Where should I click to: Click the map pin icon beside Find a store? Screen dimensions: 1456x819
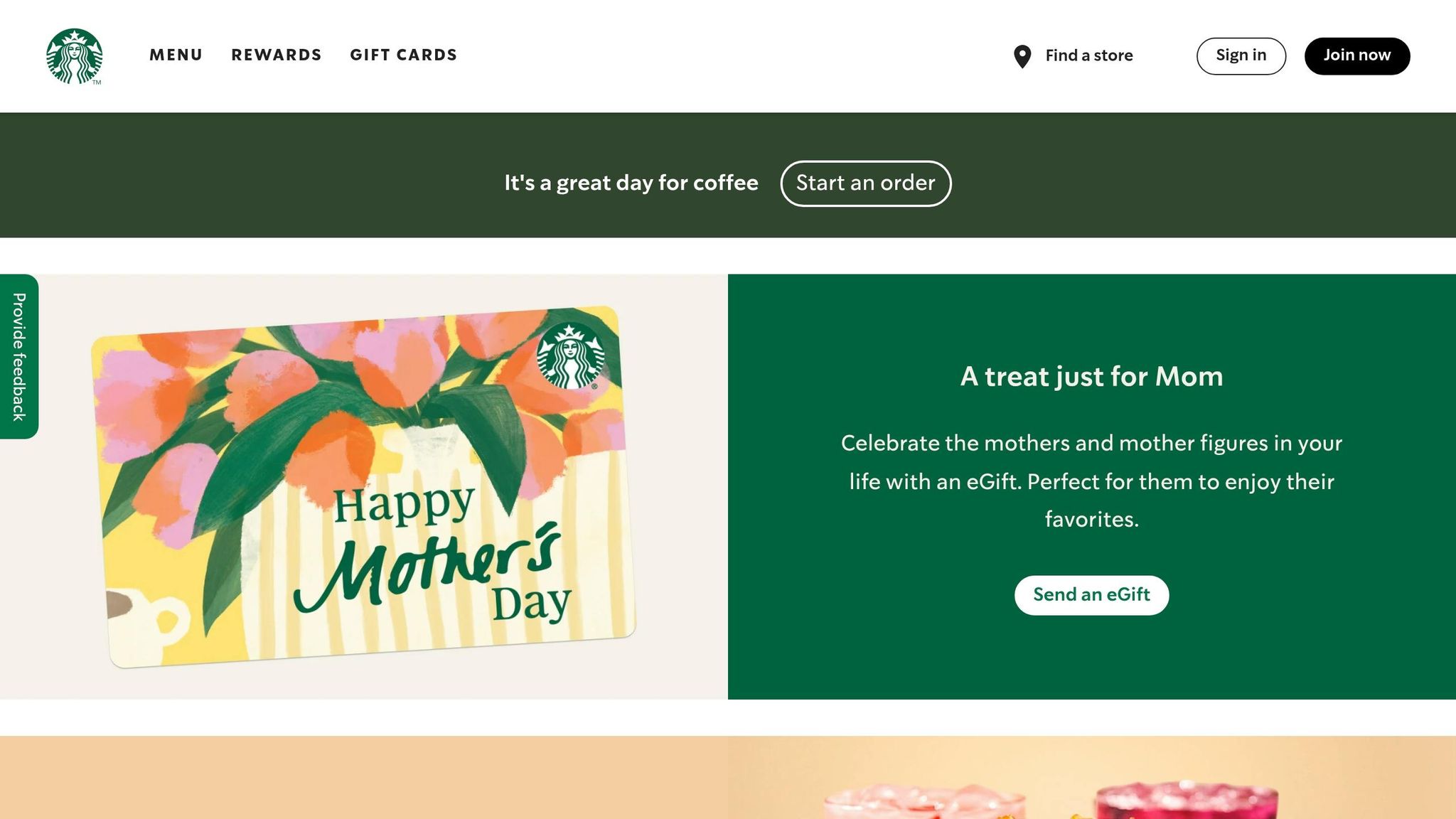(1022, 56)
